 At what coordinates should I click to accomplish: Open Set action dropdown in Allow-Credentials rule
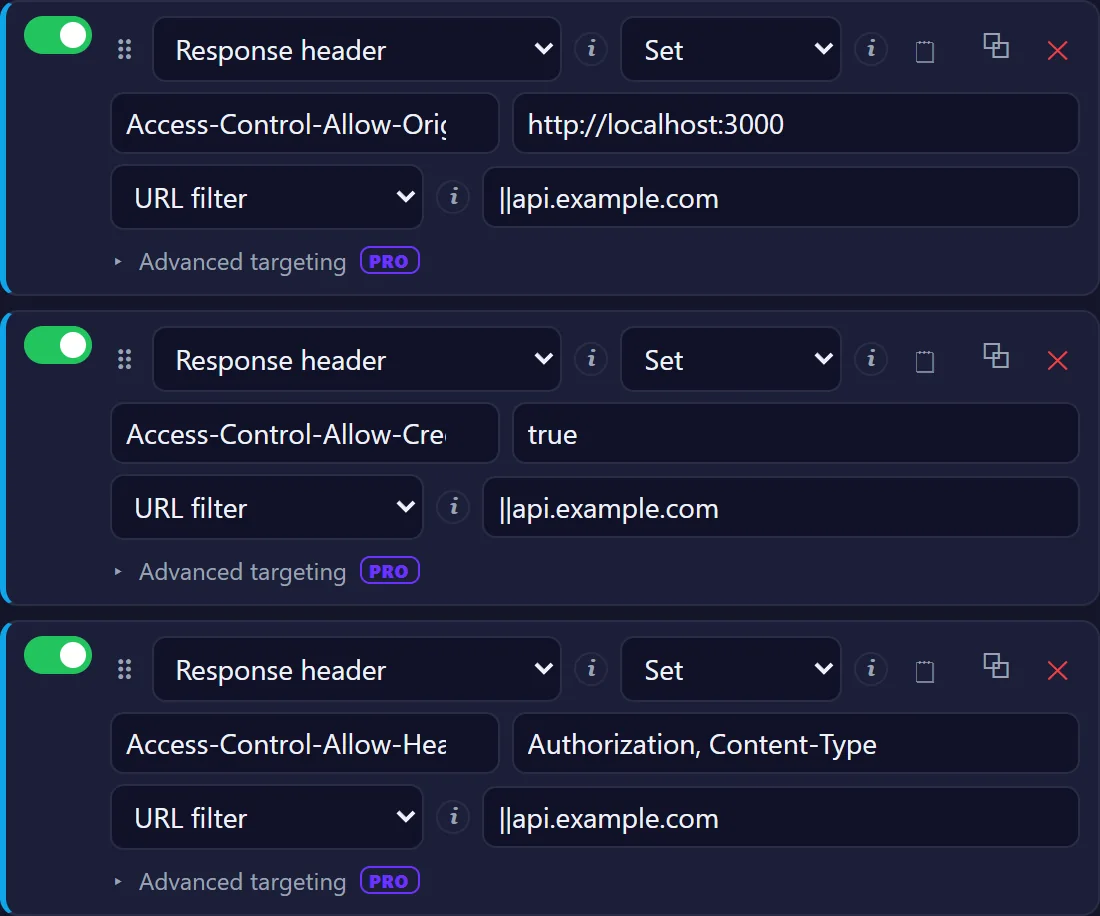pyautogui.click(x=731, y=359)
